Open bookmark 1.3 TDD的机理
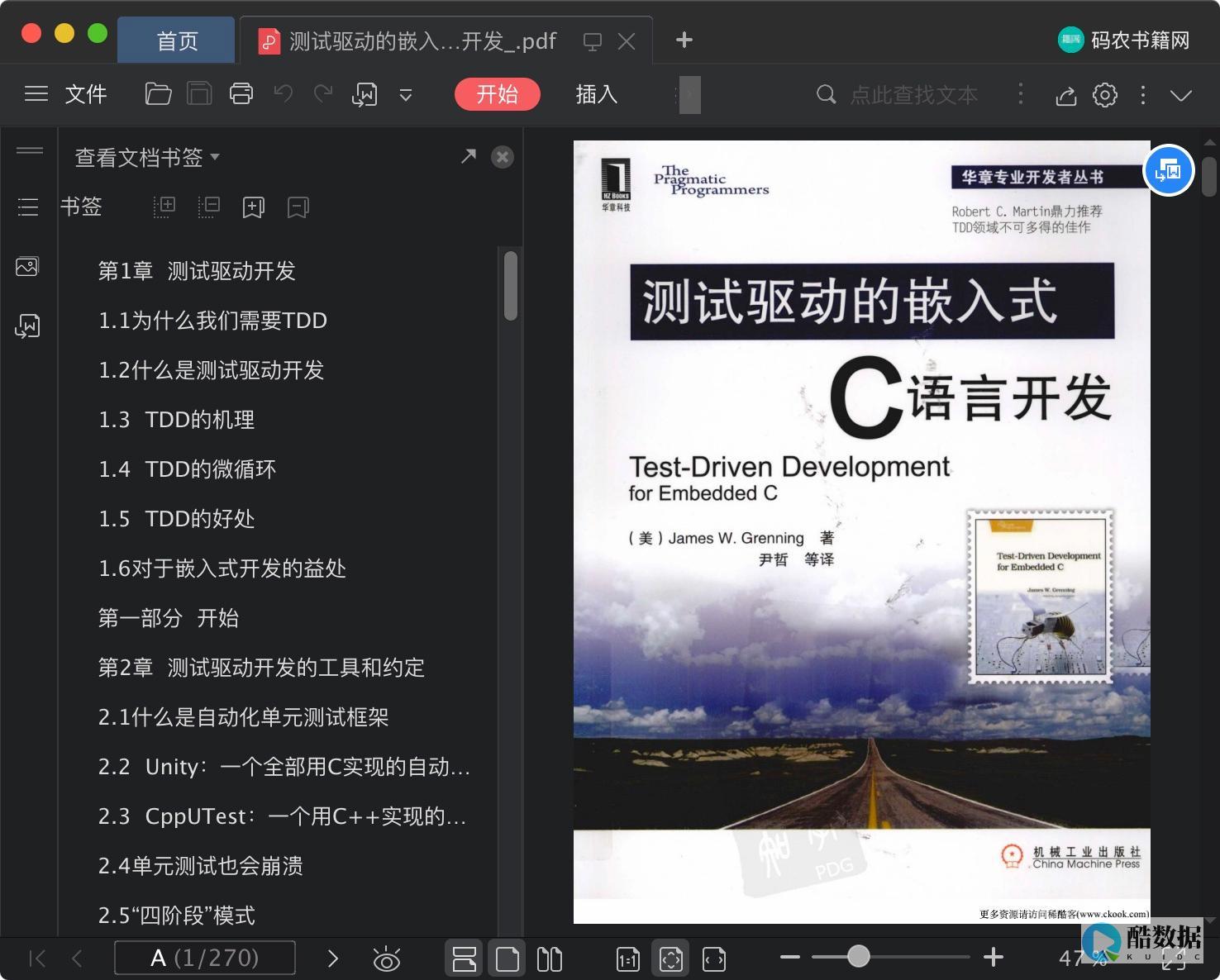This screenshot has width=1220, height=980. tap(177, 420)
